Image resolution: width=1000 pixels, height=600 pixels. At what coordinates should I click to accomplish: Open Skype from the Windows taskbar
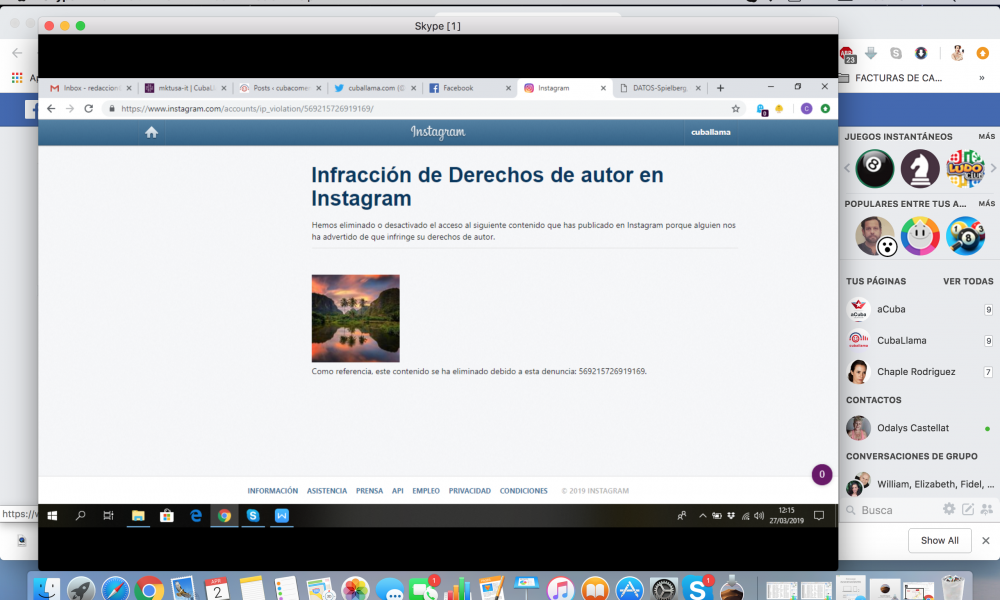click(x=253, y=516)
